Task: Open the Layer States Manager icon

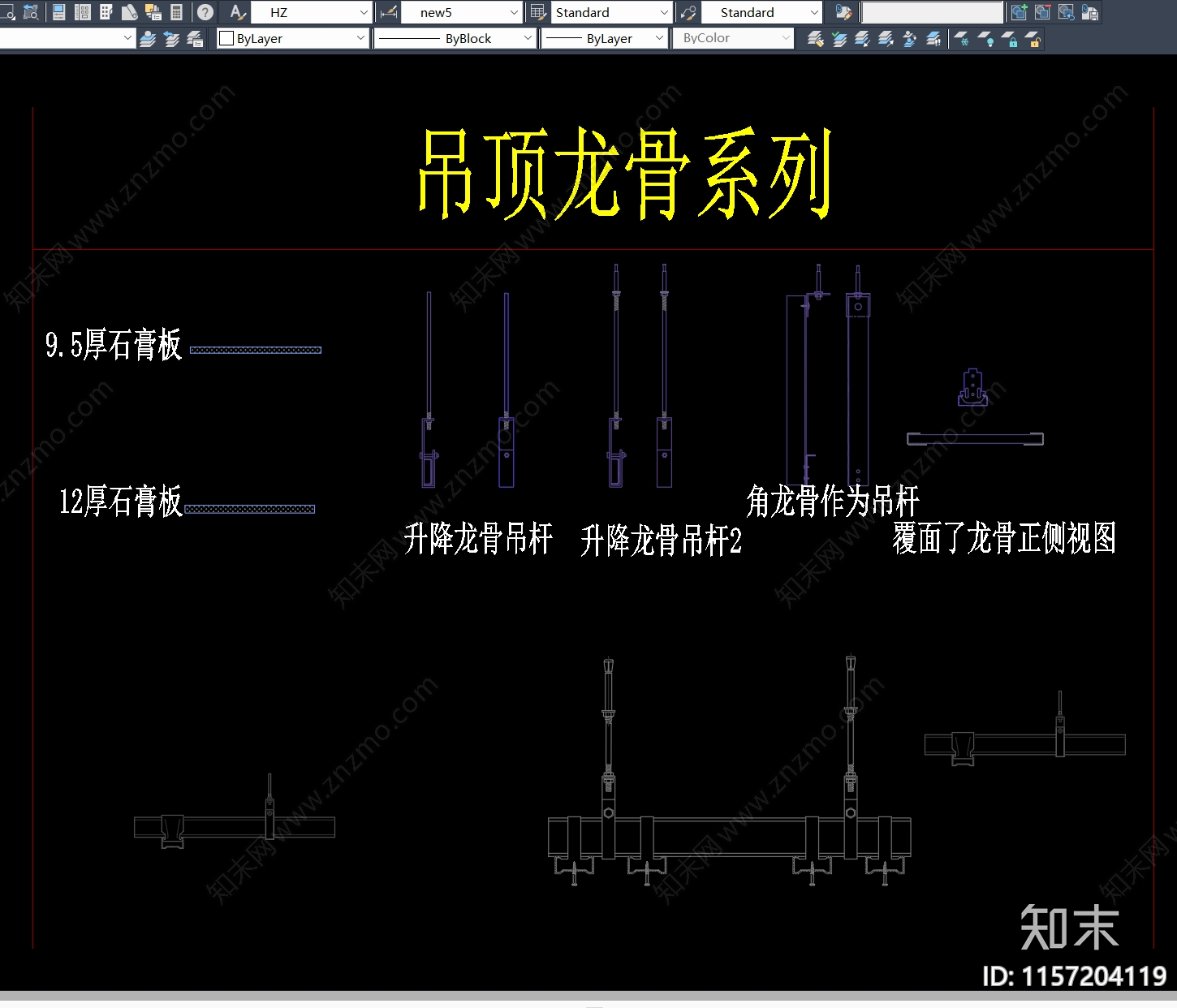Action: click(195, 38)
